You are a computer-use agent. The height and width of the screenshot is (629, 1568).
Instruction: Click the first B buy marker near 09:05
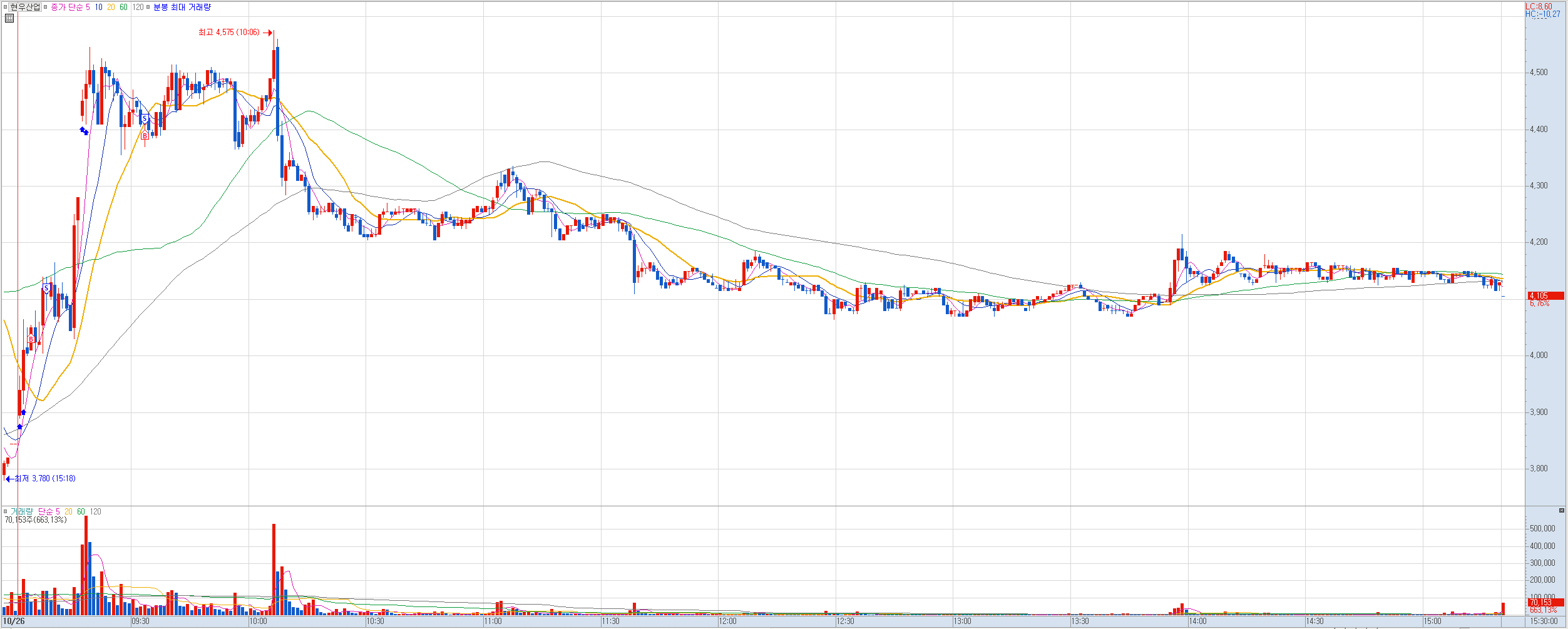[31, 339]
